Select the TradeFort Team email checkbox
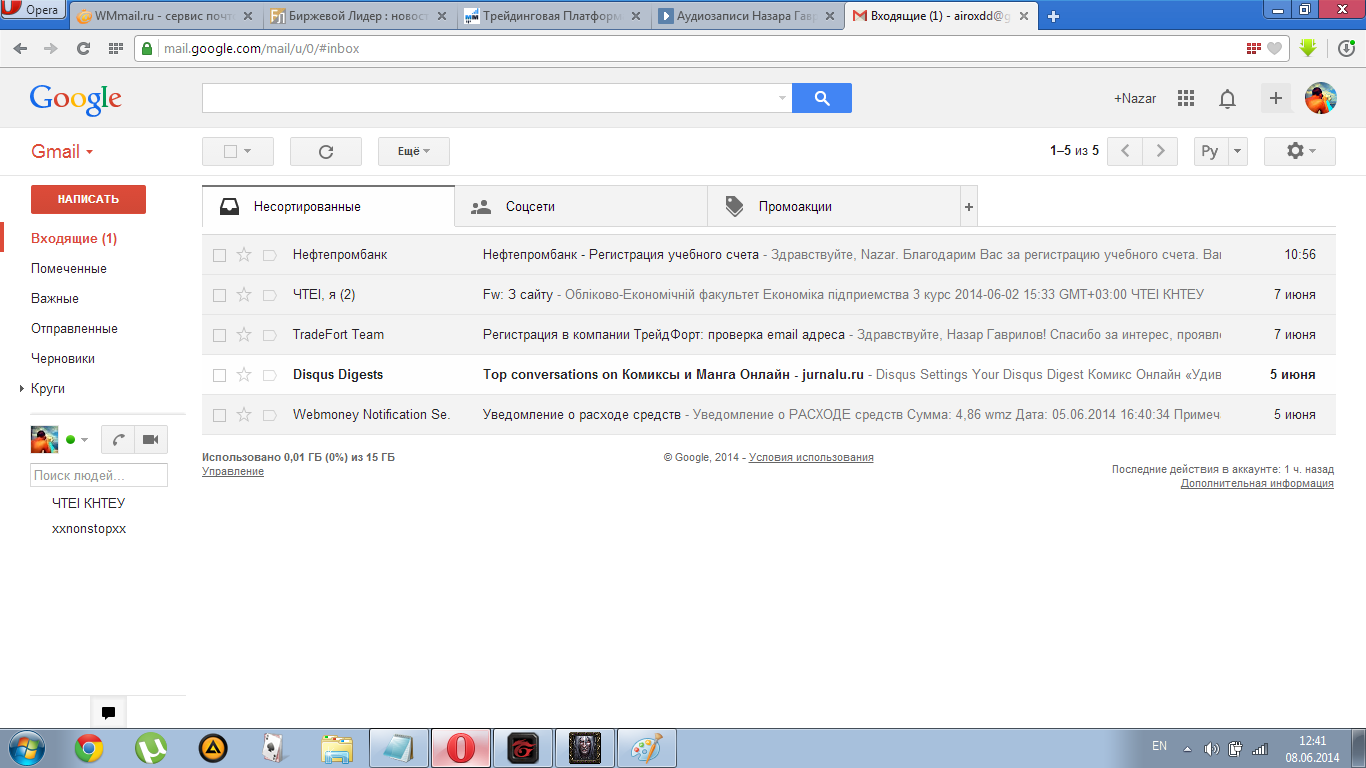Screen dimensions: 1366x768 tap(219, 335)
